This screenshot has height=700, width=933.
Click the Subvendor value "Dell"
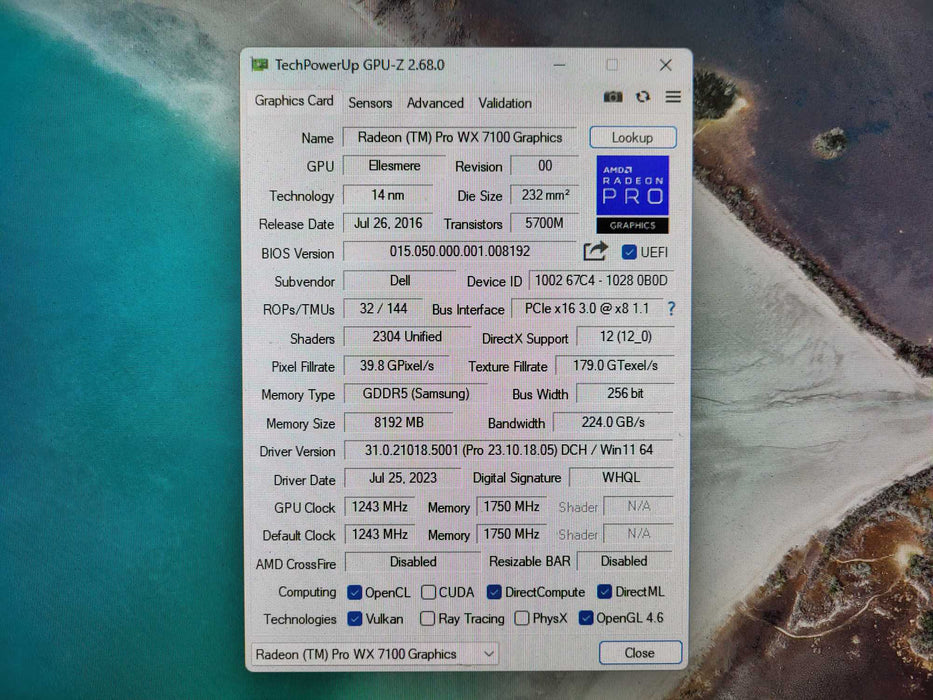pyautogui.click(x=400, y=280)
